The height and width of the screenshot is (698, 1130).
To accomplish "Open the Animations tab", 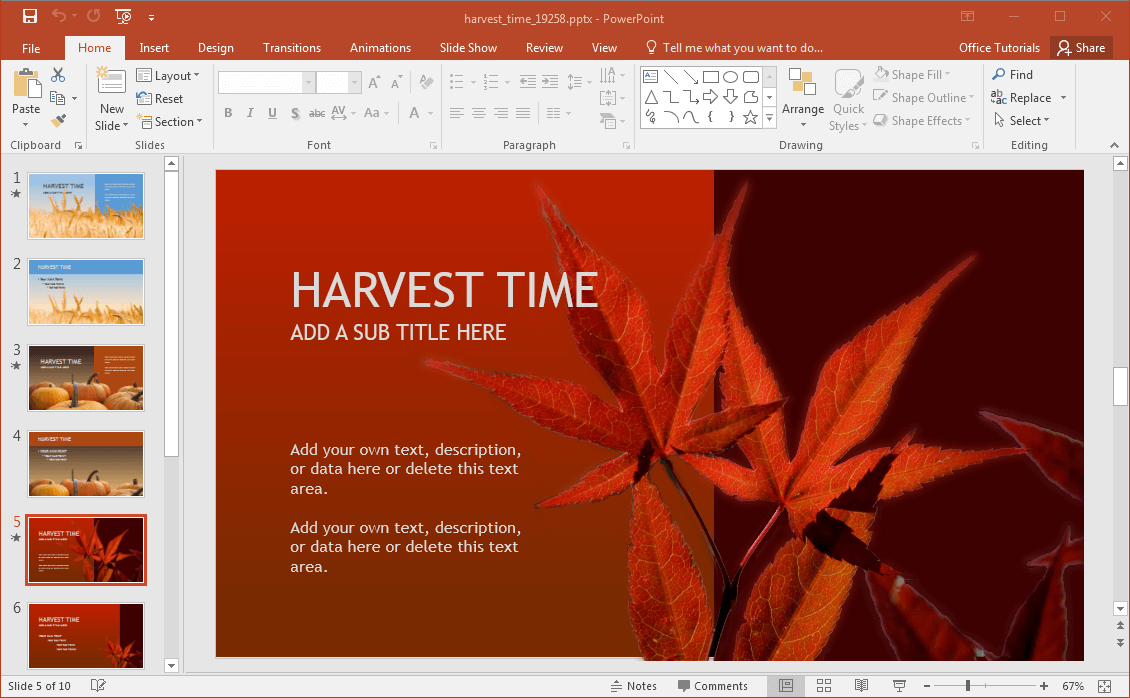I will [x=380, y=48].
